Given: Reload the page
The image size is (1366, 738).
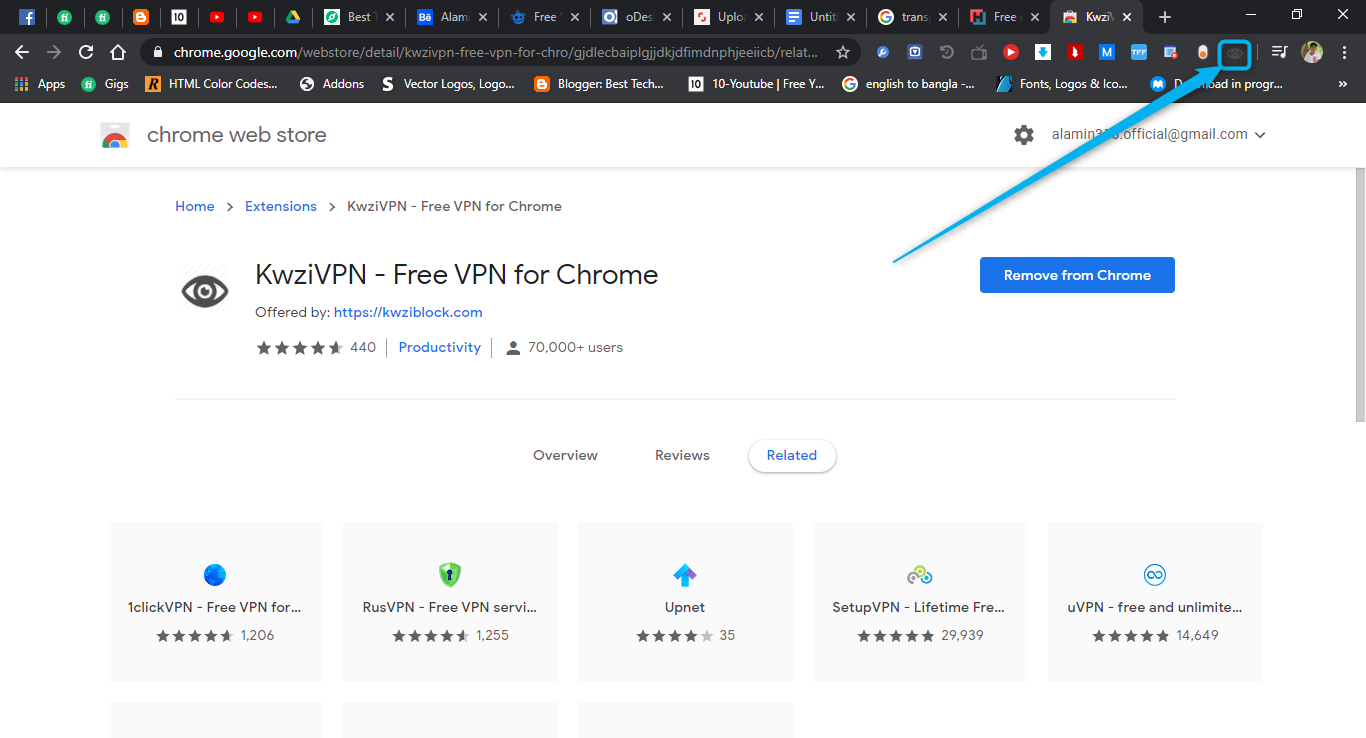Looking at the screenshot, I should click(x=86, y=52).
